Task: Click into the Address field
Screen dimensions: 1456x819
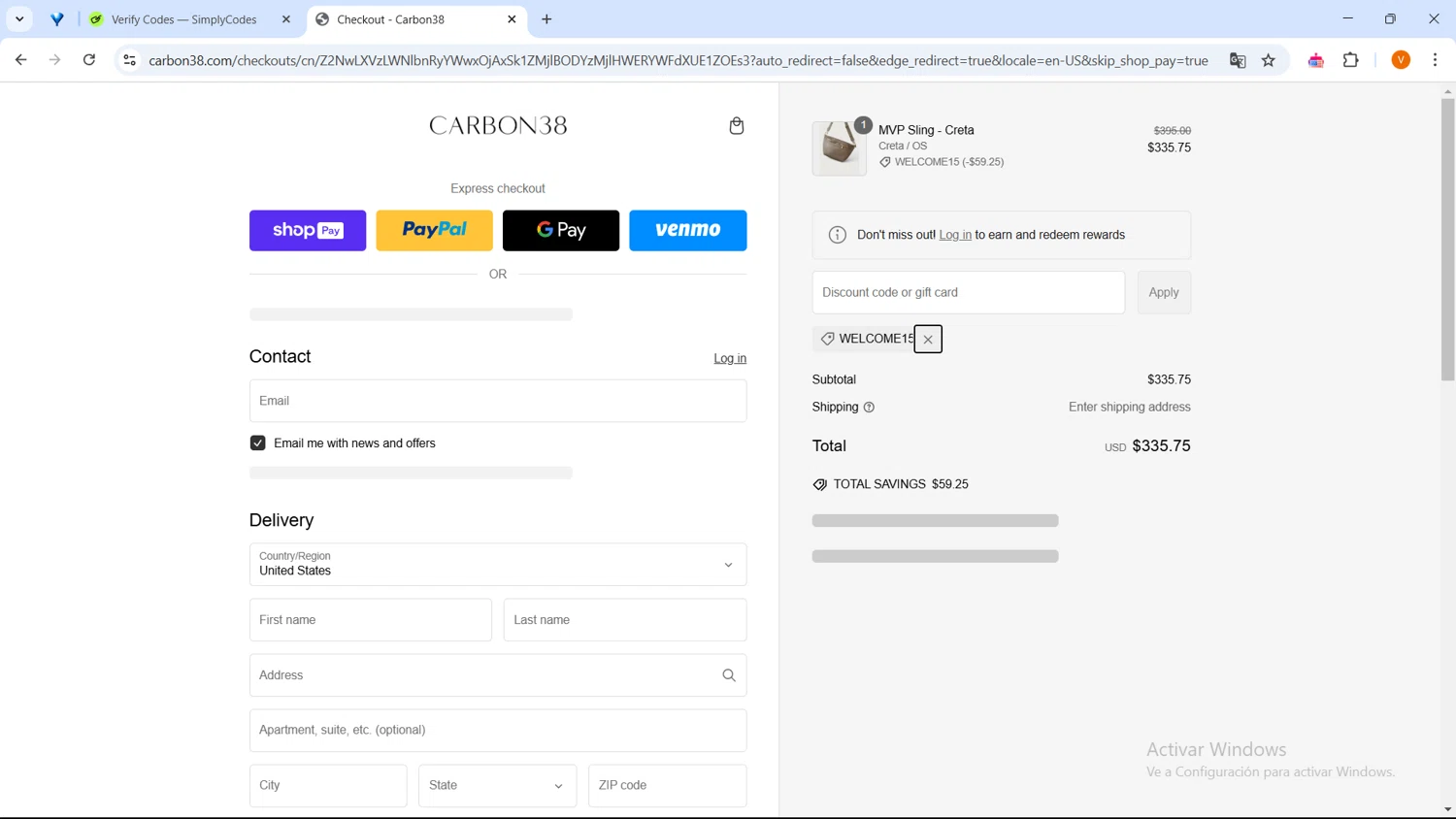Action: (498, 675)
